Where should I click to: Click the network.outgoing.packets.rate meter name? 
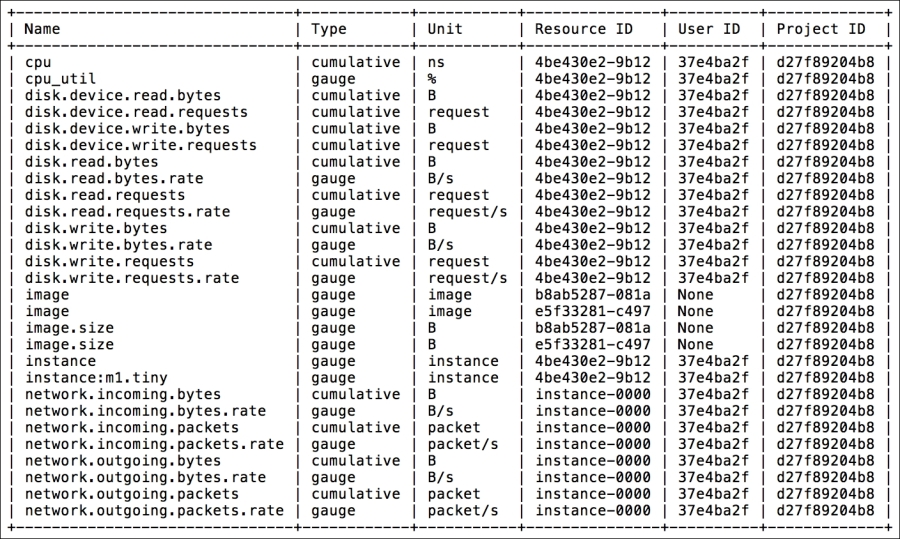point(154,510)
